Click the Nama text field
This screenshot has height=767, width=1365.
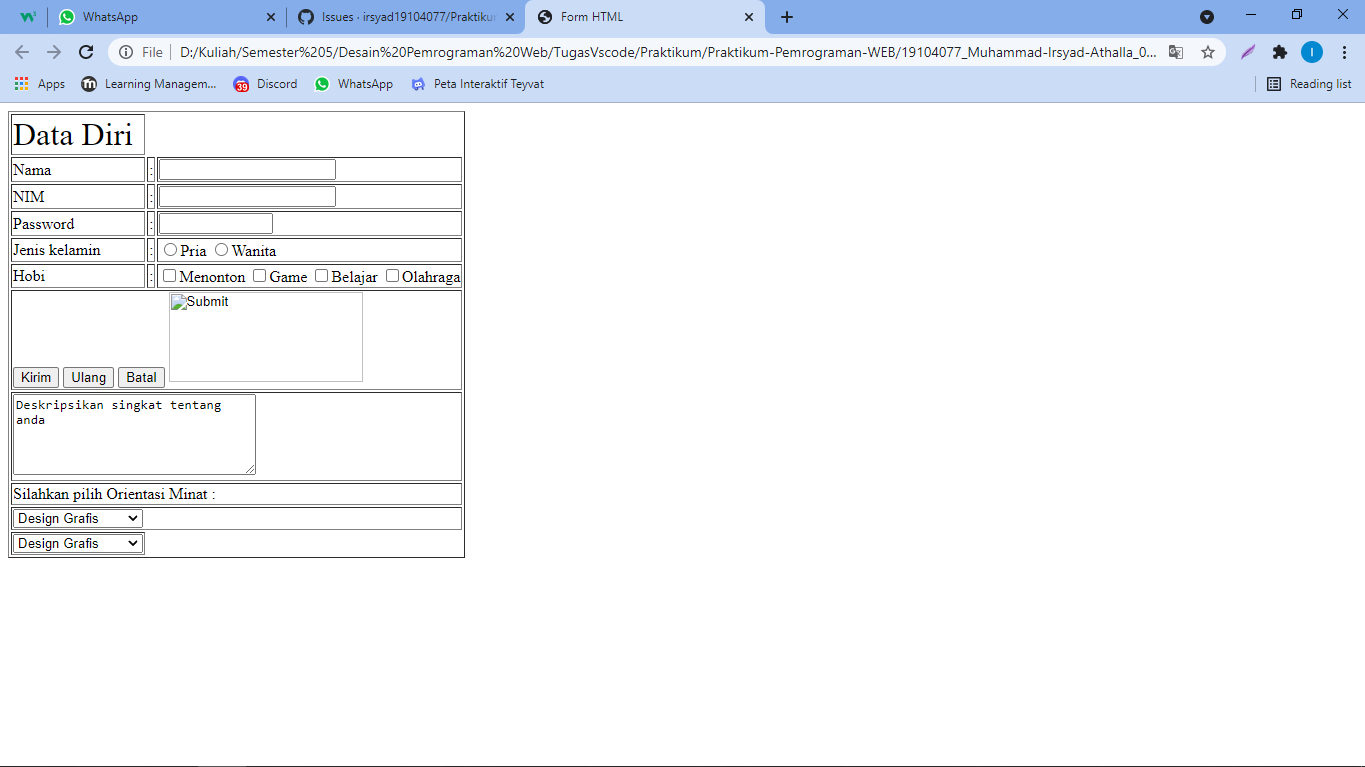click(x=247, y=170)
